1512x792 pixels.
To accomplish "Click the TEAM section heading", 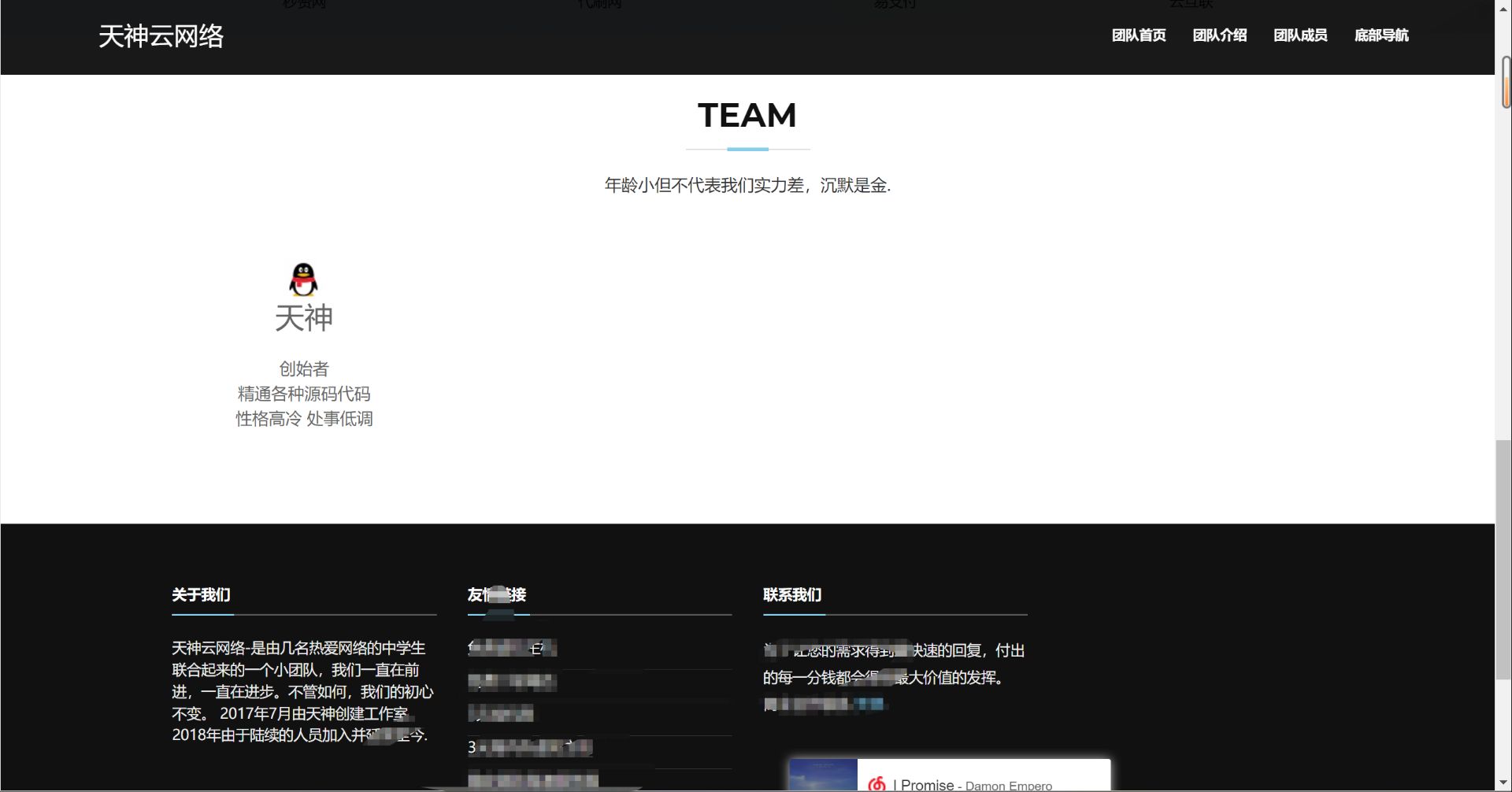I will (x=747, y=116).
